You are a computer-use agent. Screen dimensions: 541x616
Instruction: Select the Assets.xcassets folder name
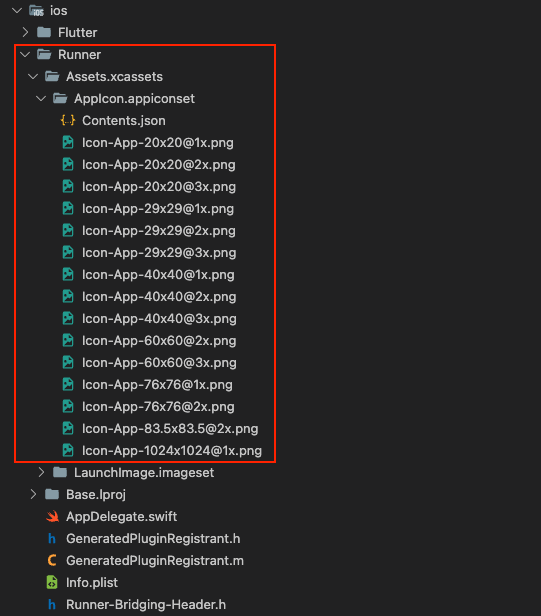pyautogui.click(x=114, y=77)
